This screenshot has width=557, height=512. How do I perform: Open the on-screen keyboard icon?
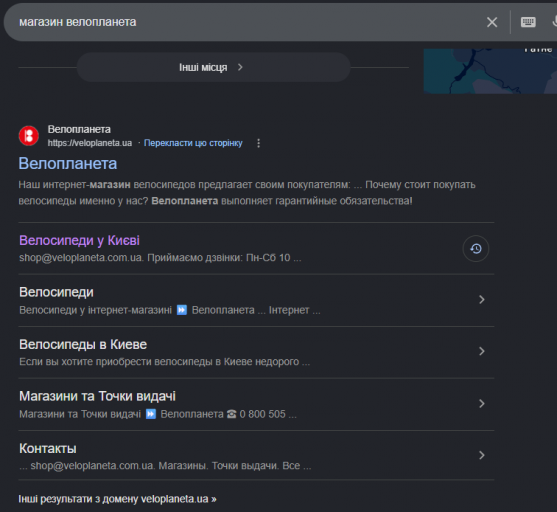point(528,22)
